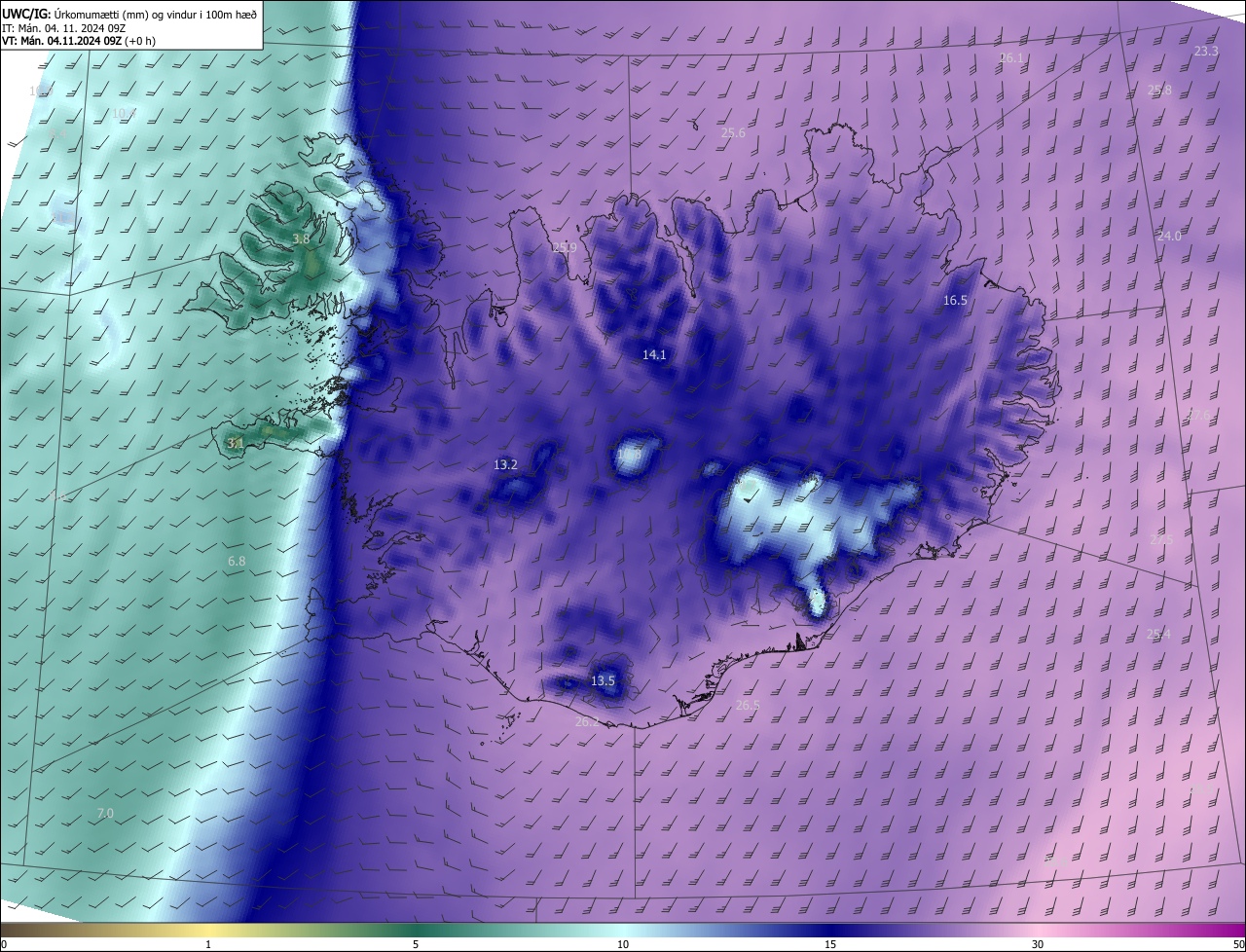
Task: Click the colorbar tick label 5
Action: (x=416, y=944)
